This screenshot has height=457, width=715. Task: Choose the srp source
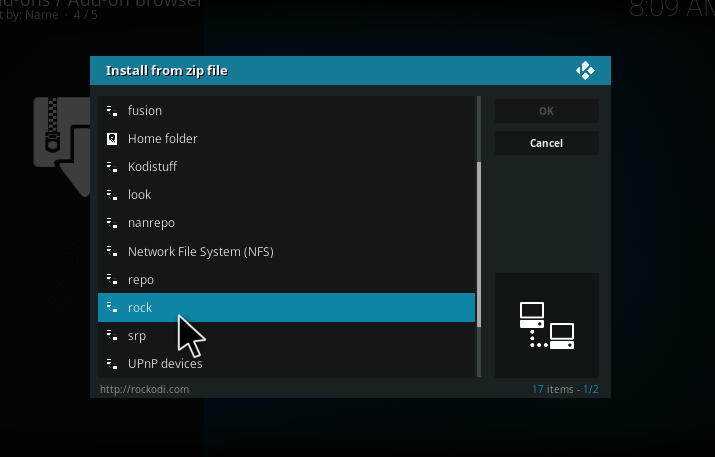click(286, 336)
